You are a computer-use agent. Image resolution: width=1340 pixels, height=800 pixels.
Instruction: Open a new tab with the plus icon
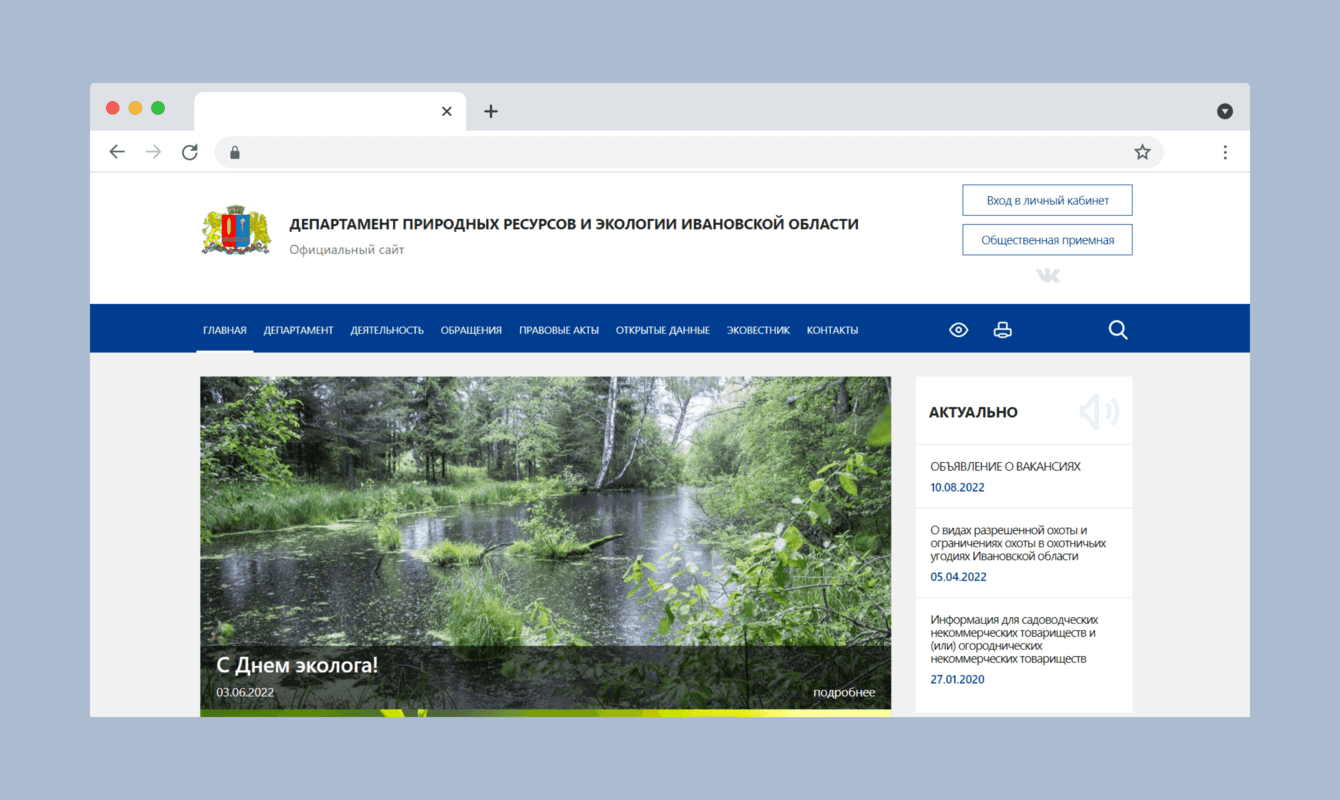coord(490,111)
